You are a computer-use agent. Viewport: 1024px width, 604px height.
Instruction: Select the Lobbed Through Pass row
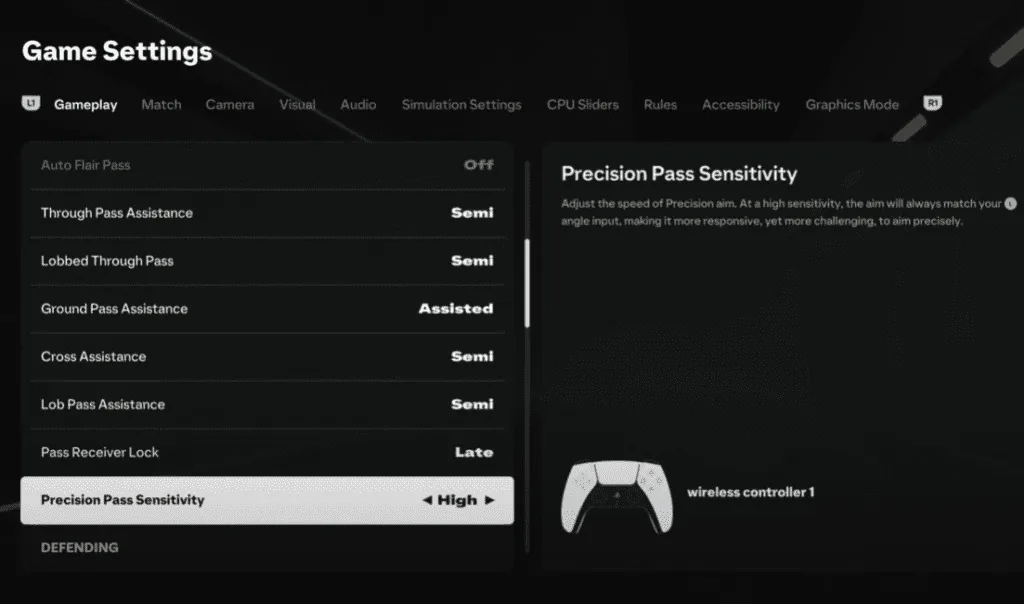(267, 261)
